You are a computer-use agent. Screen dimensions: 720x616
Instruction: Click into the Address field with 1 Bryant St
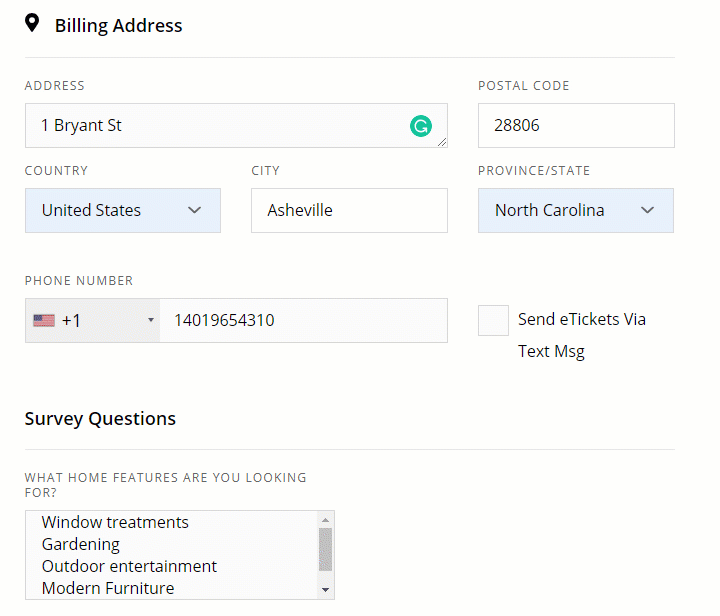[x=220, y=126]
